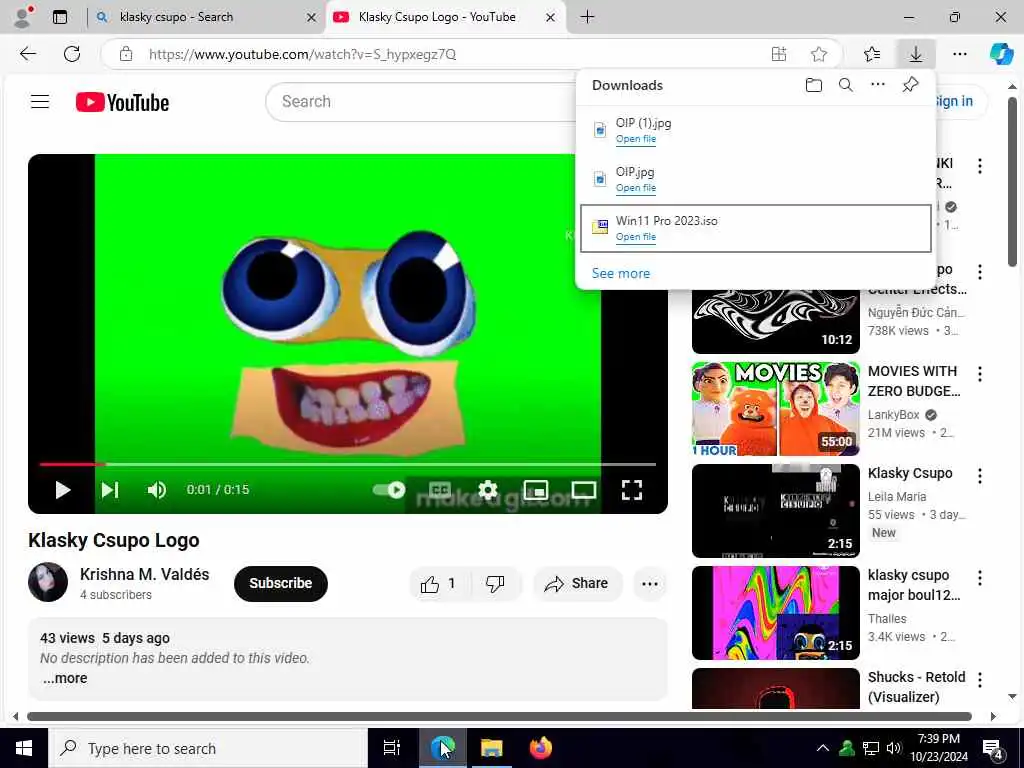Open the apps available icon in address bar
This screenshot has height=768, width=1024.
tap(778, 54)
